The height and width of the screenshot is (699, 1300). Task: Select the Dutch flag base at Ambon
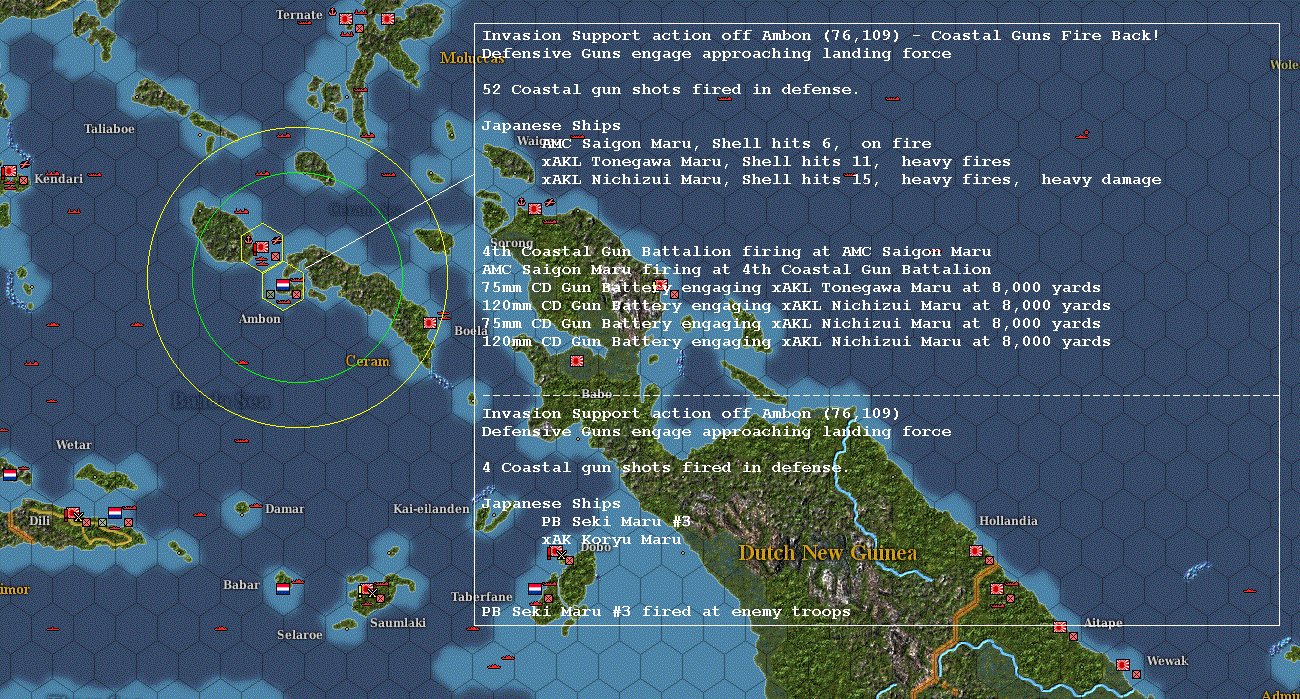tap(282, 285)
